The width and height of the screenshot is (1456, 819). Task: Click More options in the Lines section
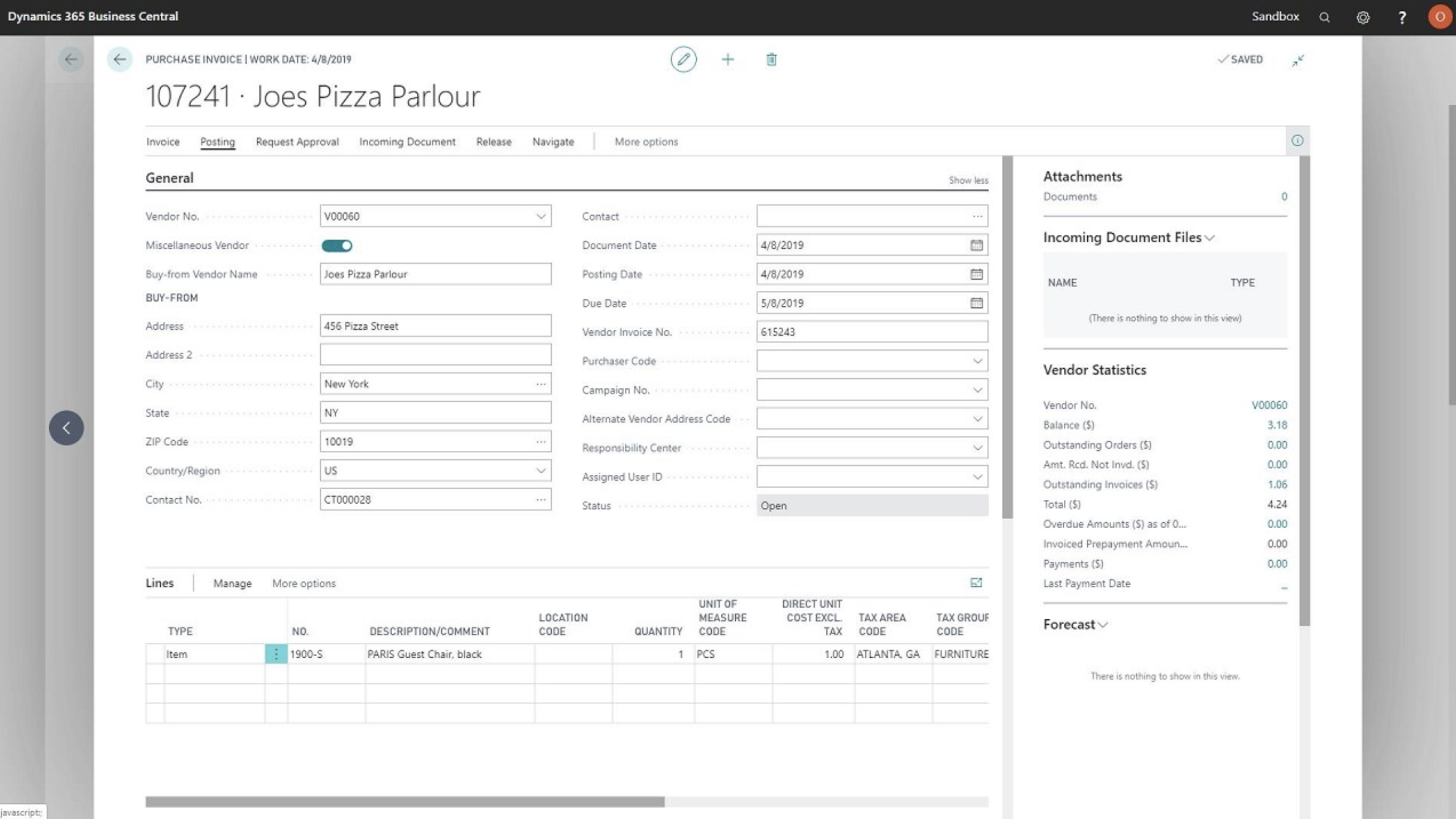click(x=303, y=583)
